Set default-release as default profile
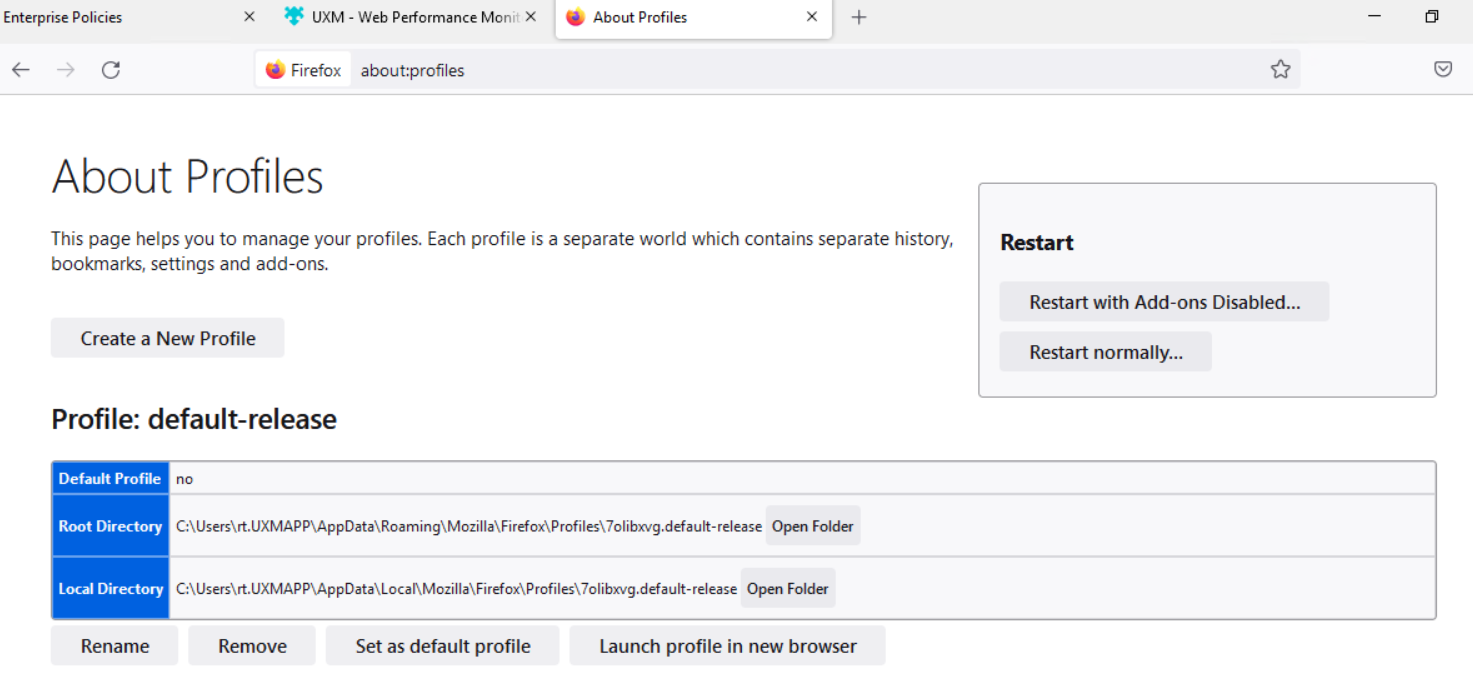Screen dimensions: 1473x680 click(442, 646)
